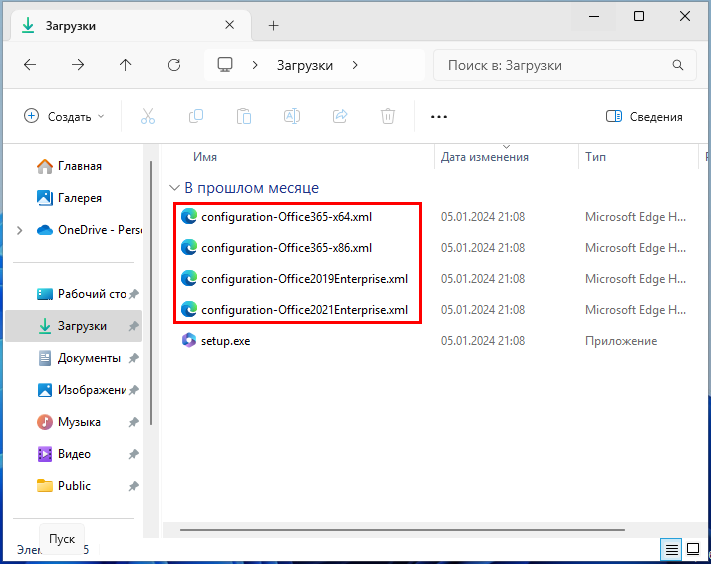Viewport: 711px width, 564px height.
Task: Click the Delete trash icon
Action: tap(388, 117)
